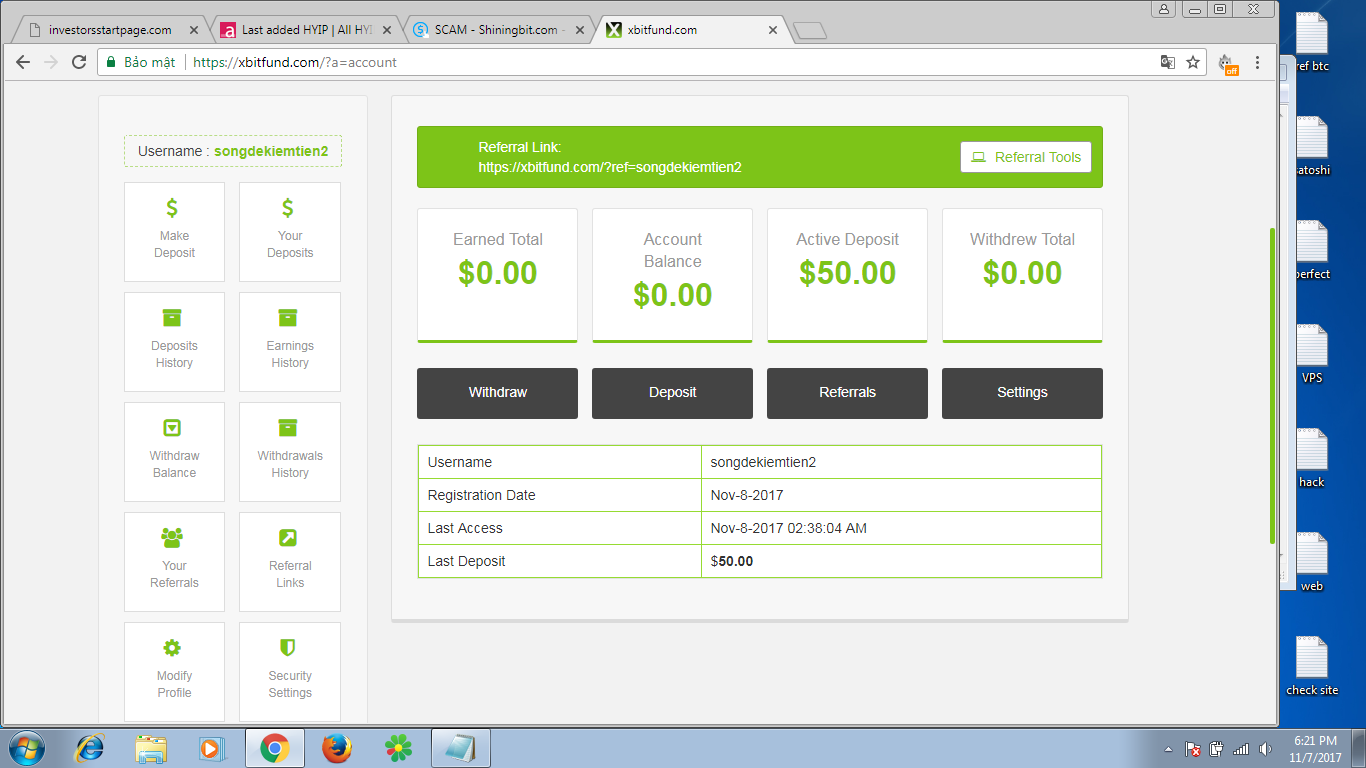Open the Make Deposit tile in sidebar
The width and height of the screenshot is (1366, 768).
tap(174, 232)
